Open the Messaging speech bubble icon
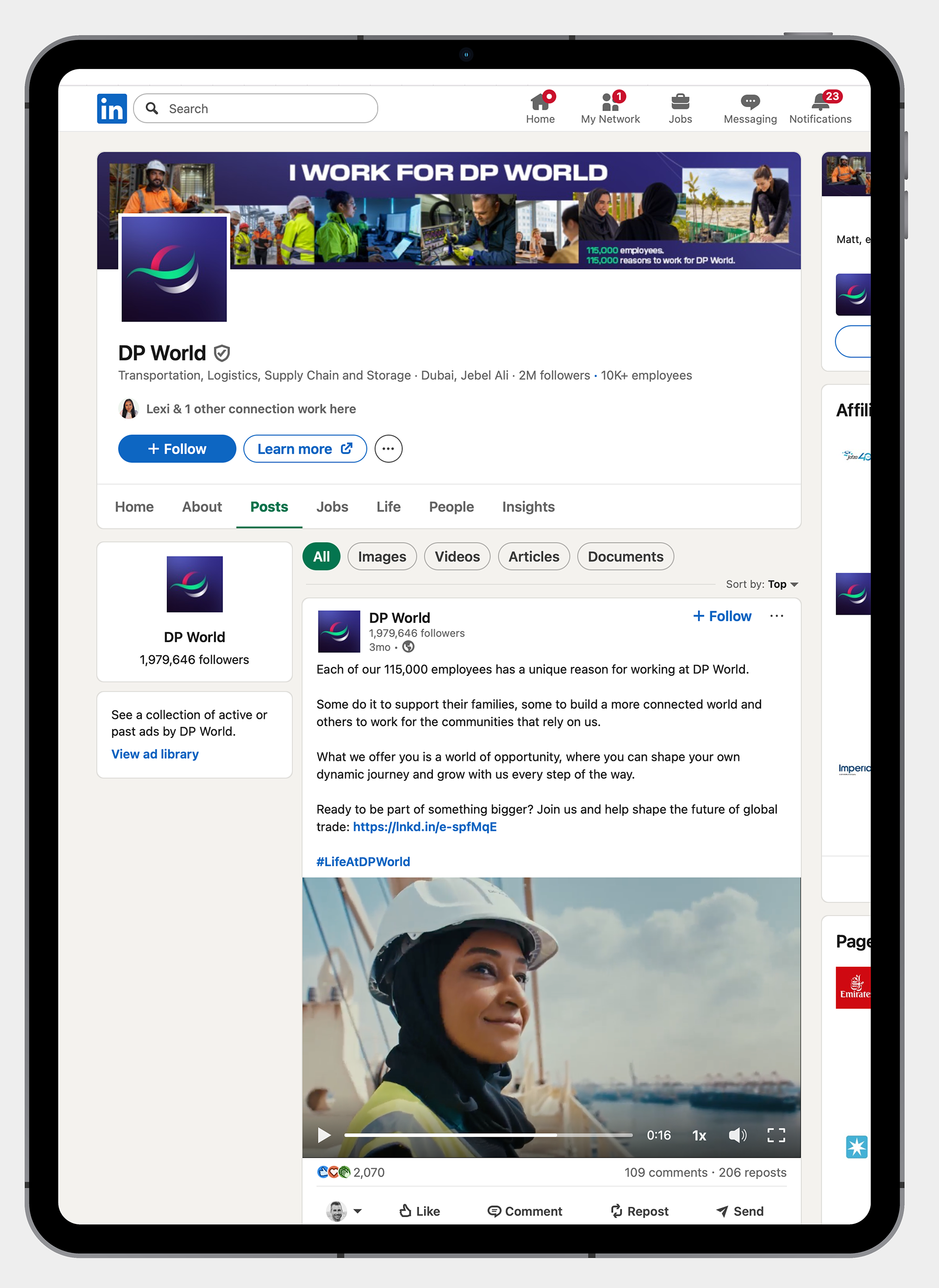The height and width of the screenshot is (1288, 939). click(750, 102)
